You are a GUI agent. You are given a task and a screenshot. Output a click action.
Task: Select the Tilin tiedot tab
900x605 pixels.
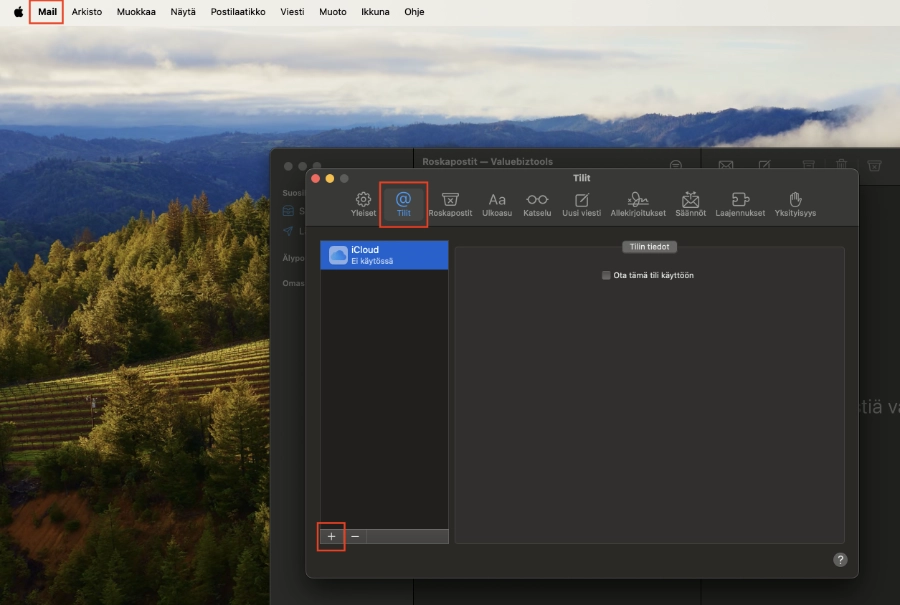click(x=649, y=247)
